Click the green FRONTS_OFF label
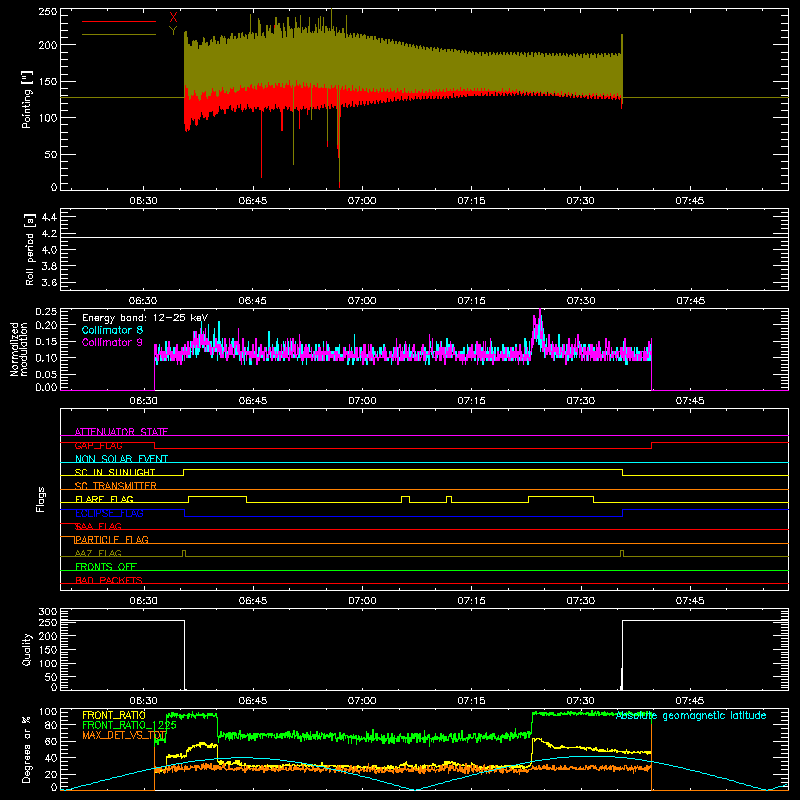 [106, 566]
